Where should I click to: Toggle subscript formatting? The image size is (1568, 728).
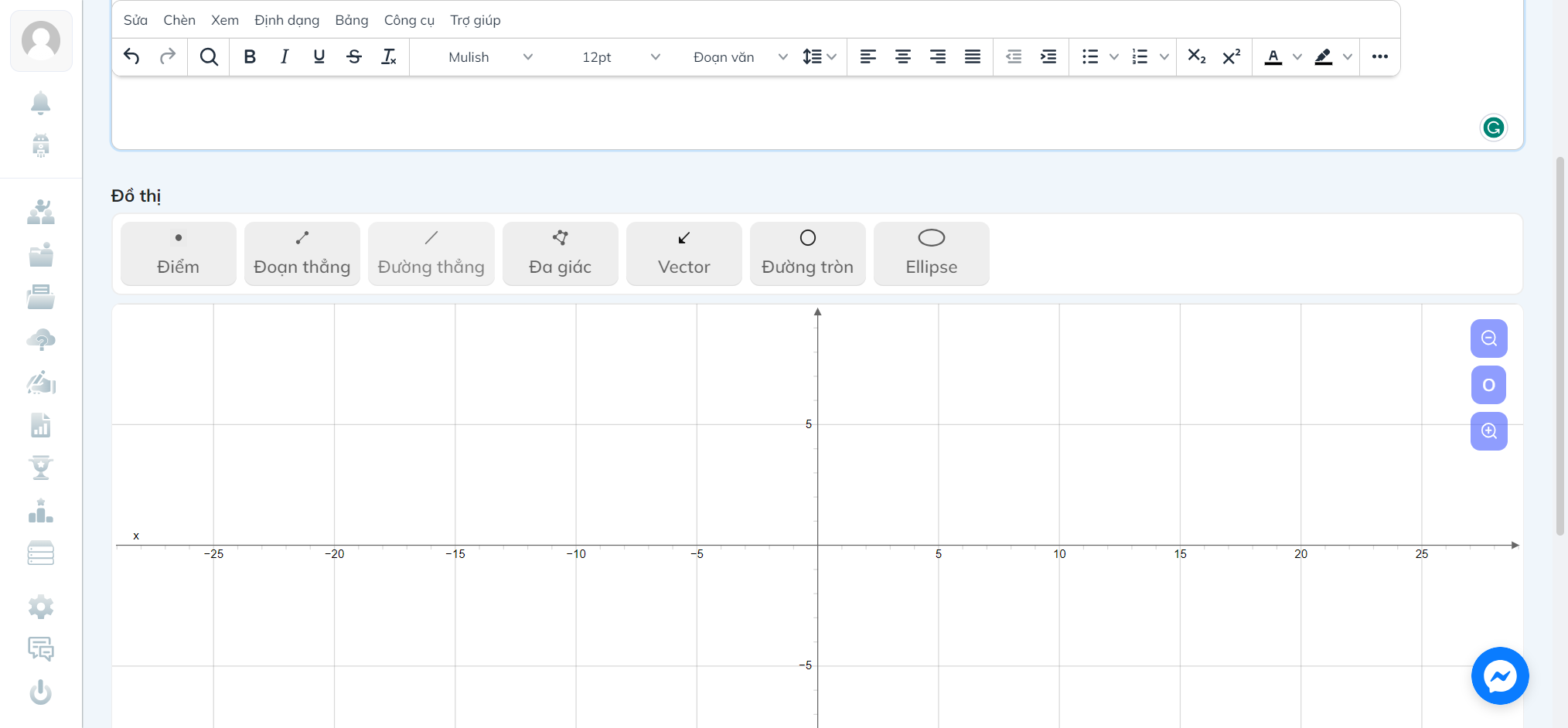coord(1197,56)
